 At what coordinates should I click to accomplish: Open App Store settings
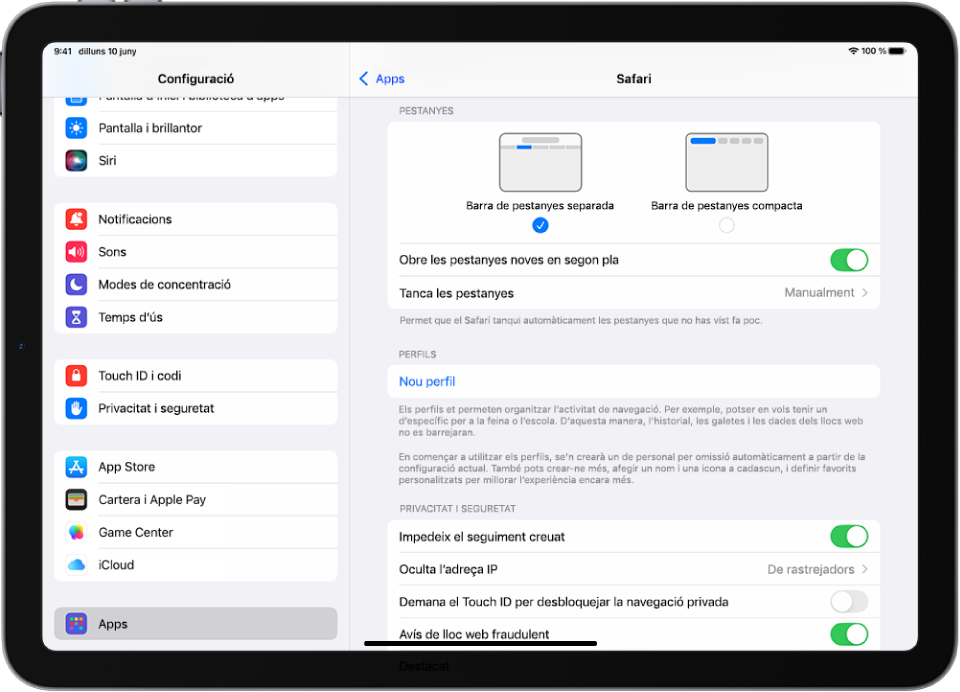pos(196,467)
